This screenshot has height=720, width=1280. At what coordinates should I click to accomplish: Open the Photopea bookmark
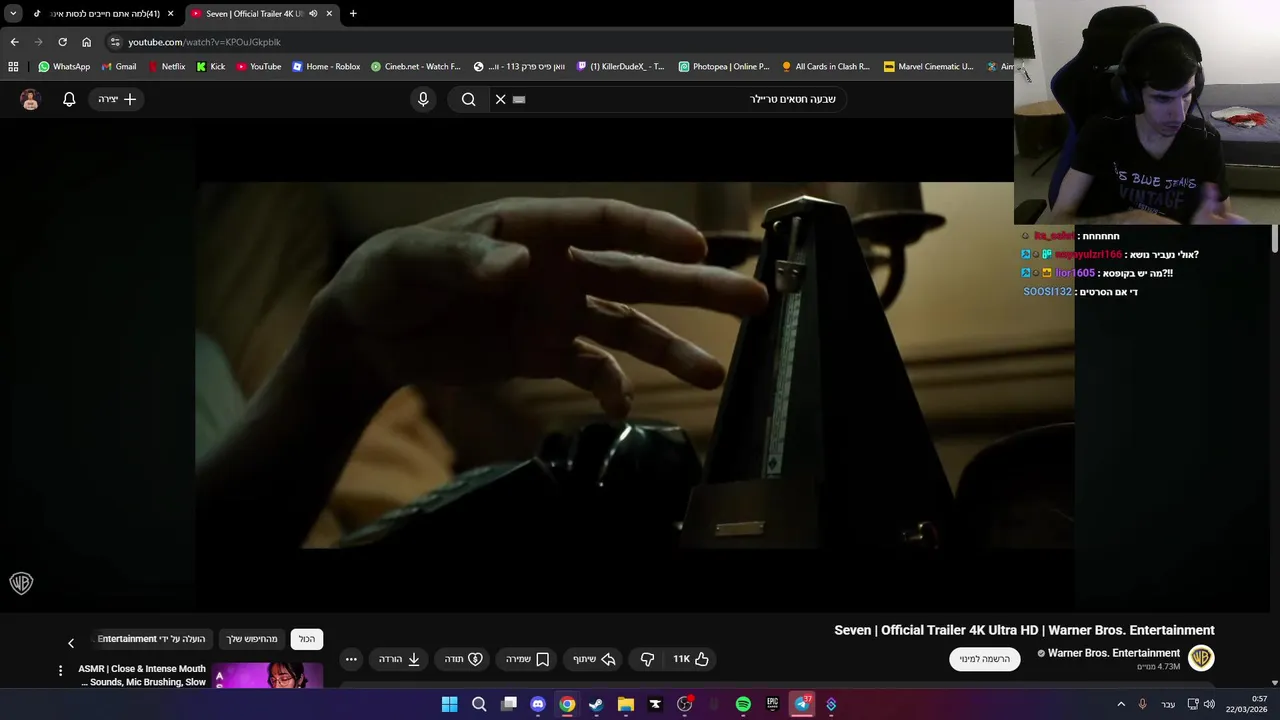click(x=724, y=67)
